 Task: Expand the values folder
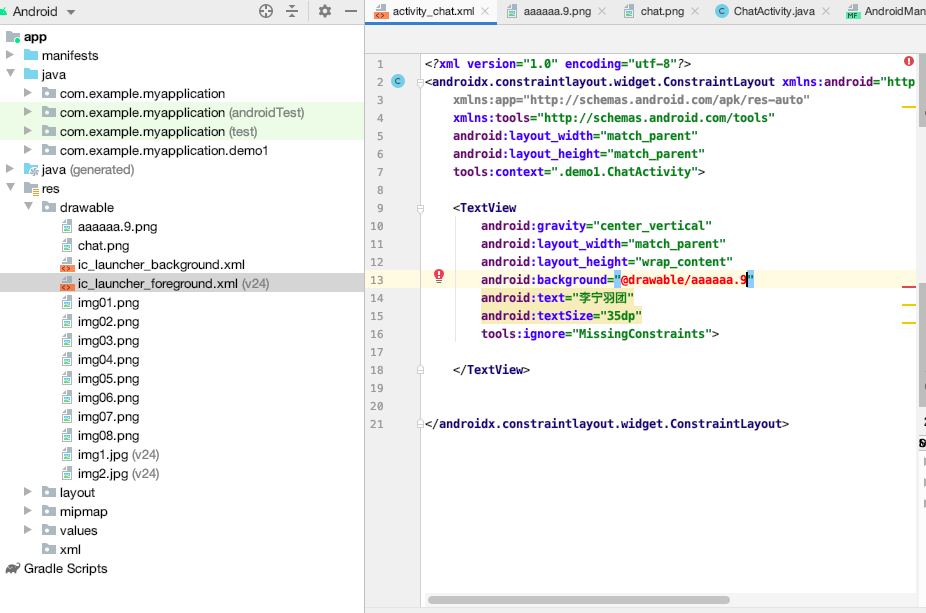coord(28,530)
